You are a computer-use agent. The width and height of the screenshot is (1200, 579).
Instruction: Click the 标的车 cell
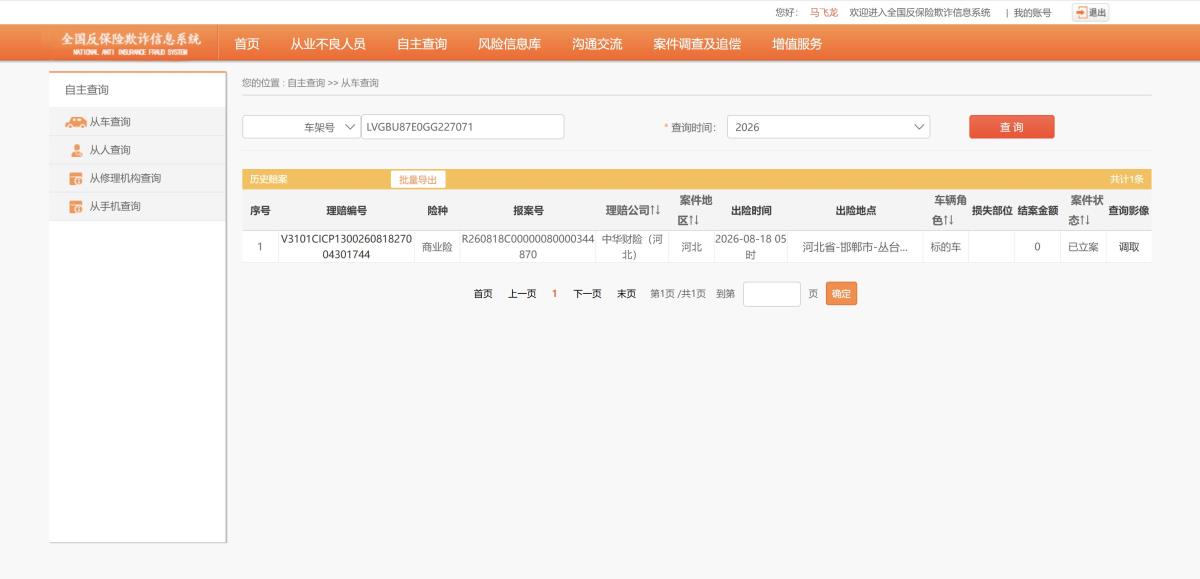[x=945, y=247]
